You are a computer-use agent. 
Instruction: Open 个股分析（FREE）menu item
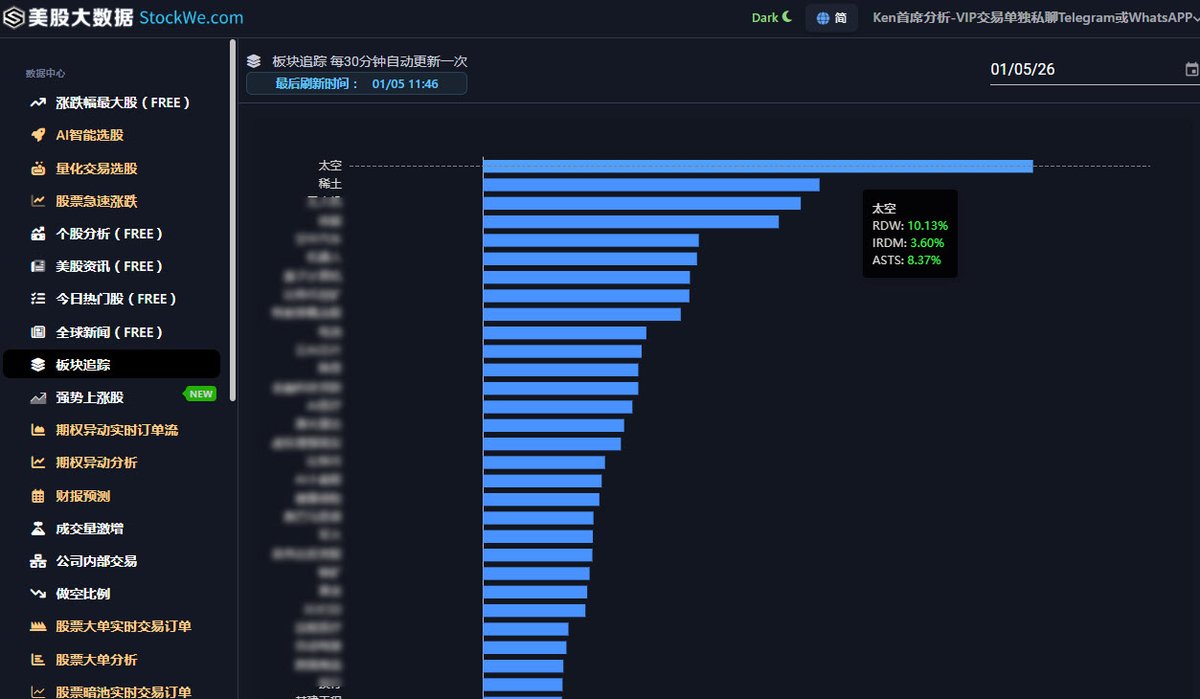pos(110,234)
